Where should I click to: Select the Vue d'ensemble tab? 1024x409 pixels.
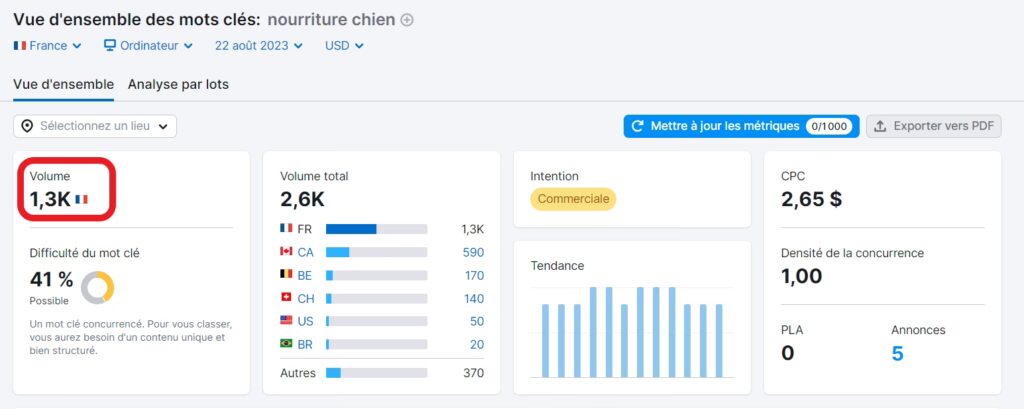point(63,84)
